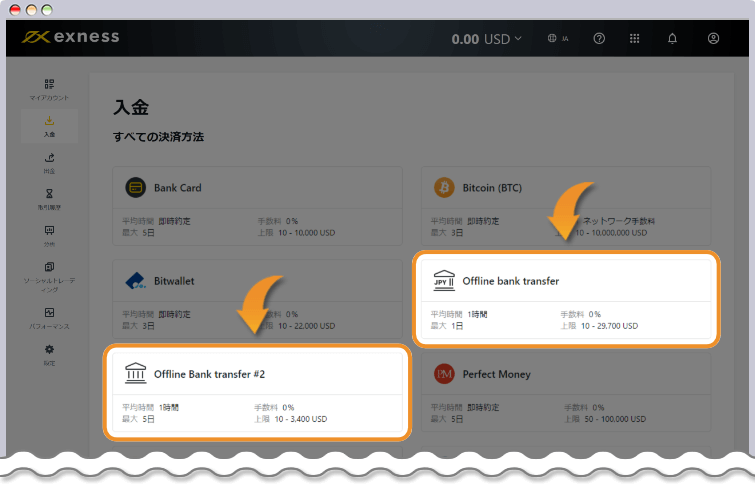Click the 50 - 100,000 USD limit text
The height and width of the screenshot is (484, 755).
tap(615, 419)
